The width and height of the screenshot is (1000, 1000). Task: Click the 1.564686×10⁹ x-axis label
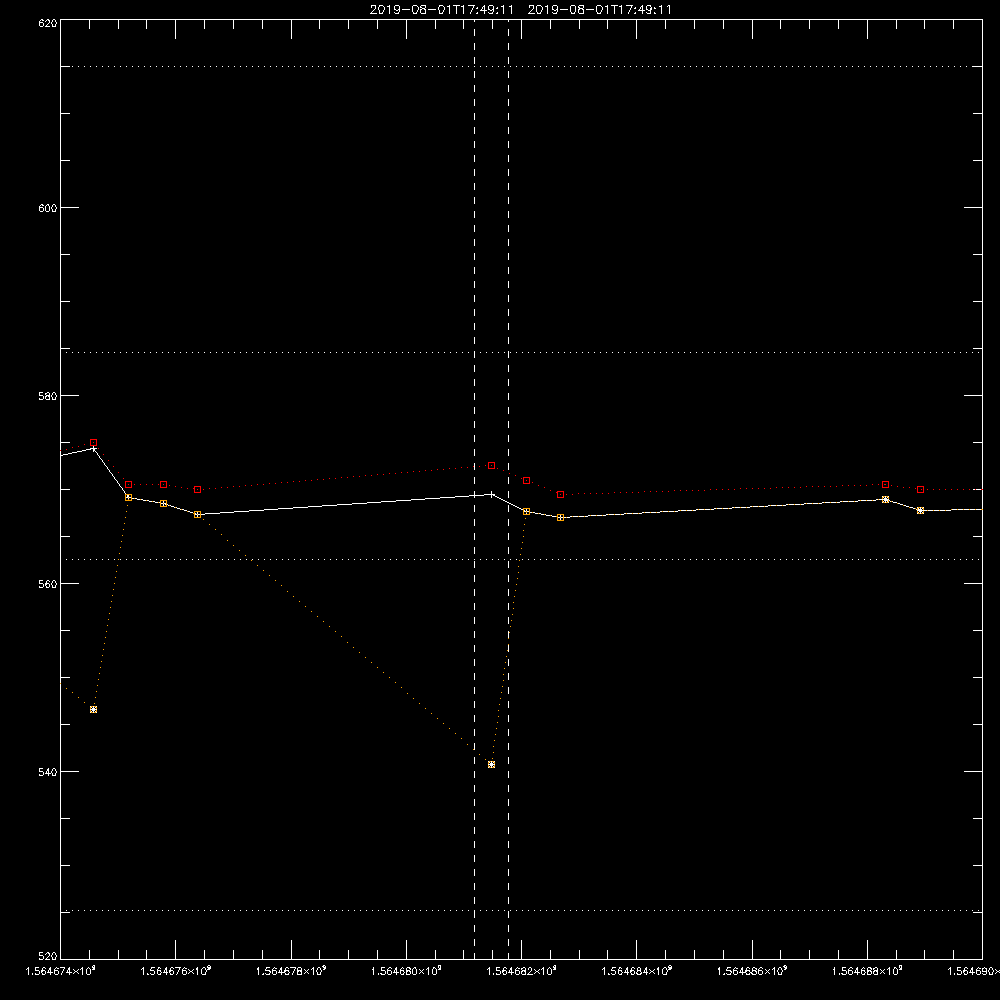point(752,971)
